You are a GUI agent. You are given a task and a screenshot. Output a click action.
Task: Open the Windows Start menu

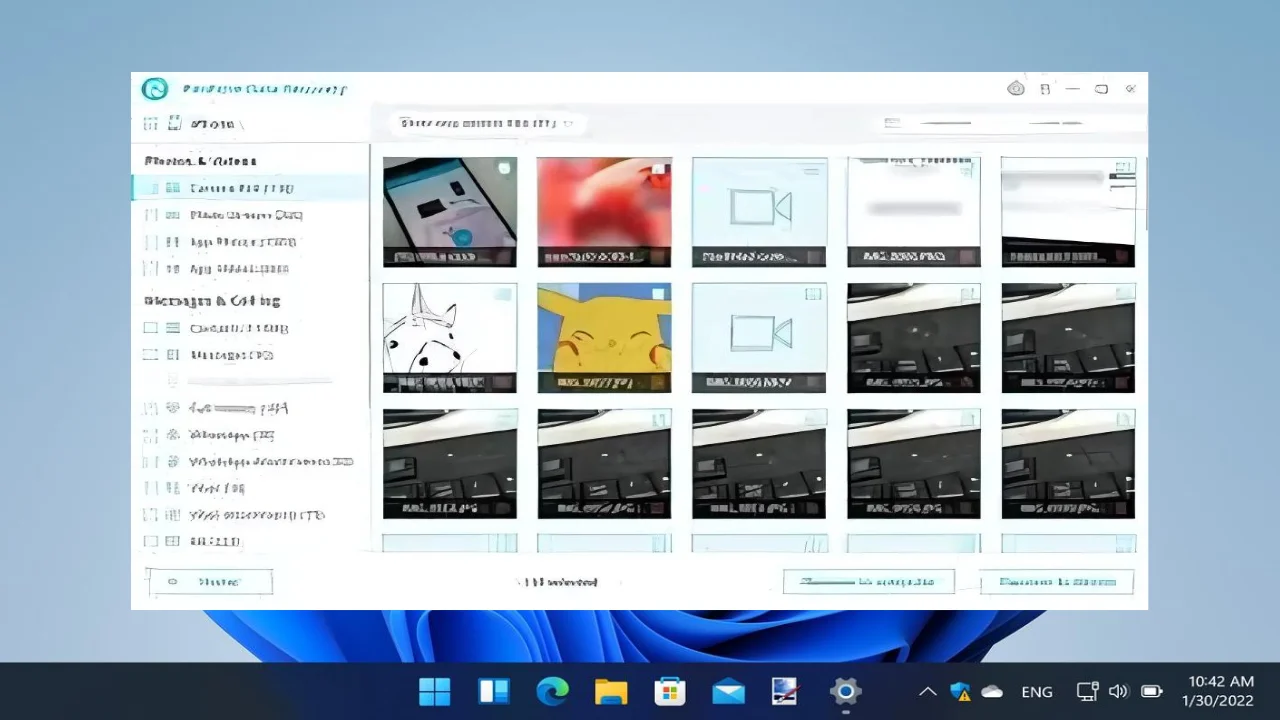click(x=435, y=691)
